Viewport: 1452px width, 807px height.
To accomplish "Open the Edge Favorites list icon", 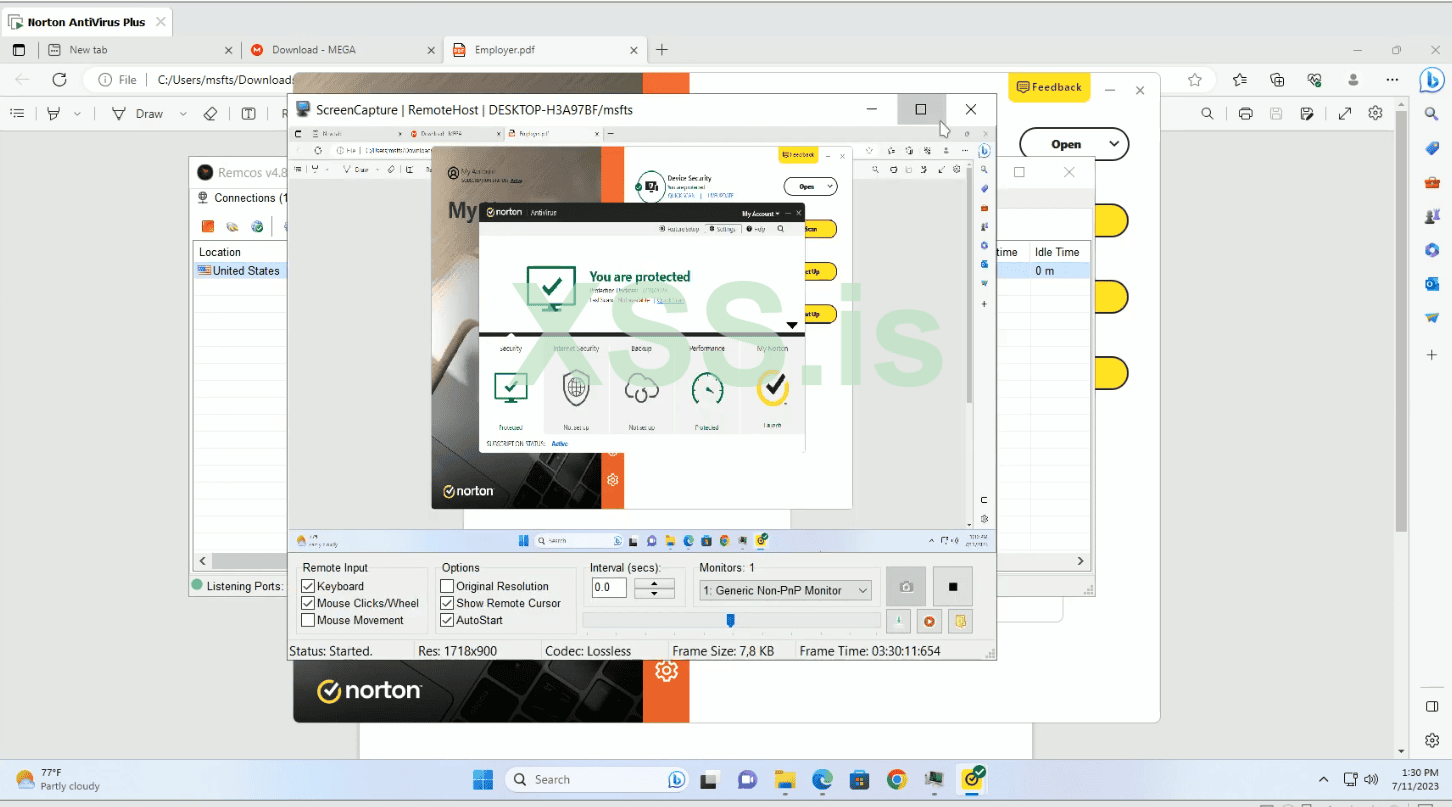I will pyautogui.click(x=1240, y=80).
